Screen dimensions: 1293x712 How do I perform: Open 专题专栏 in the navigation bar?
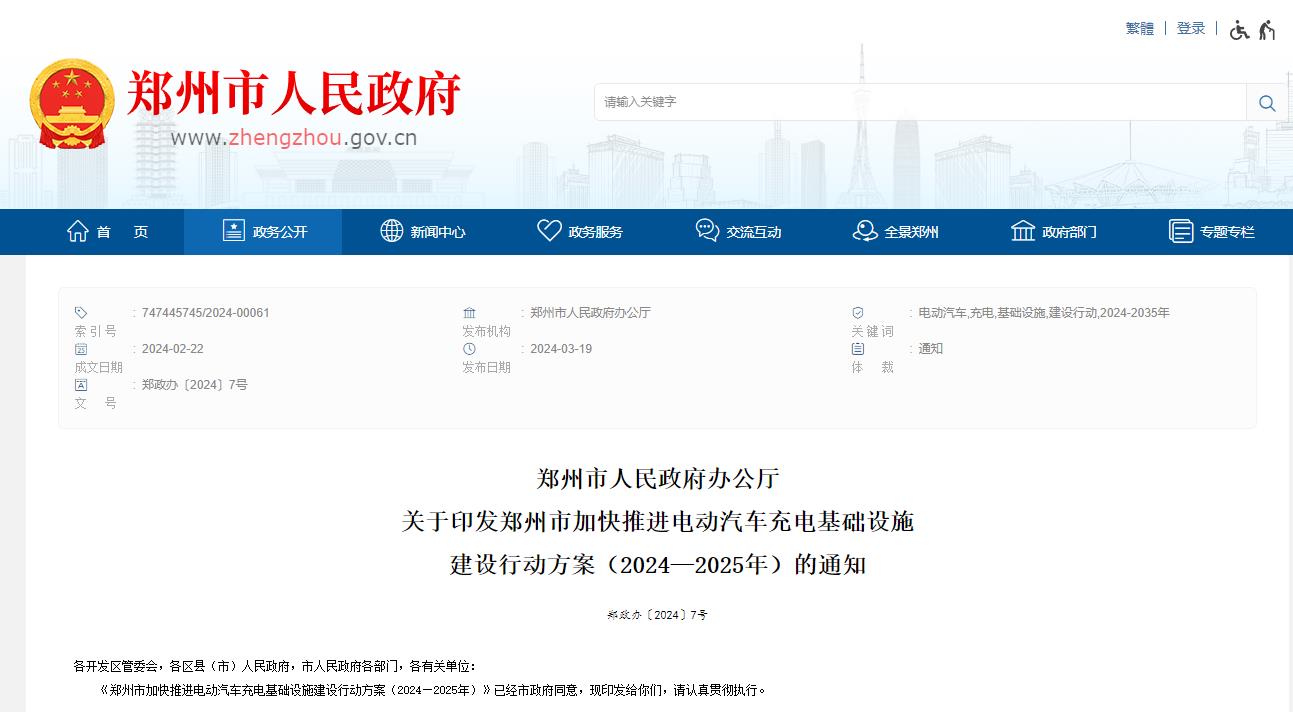1227,232
